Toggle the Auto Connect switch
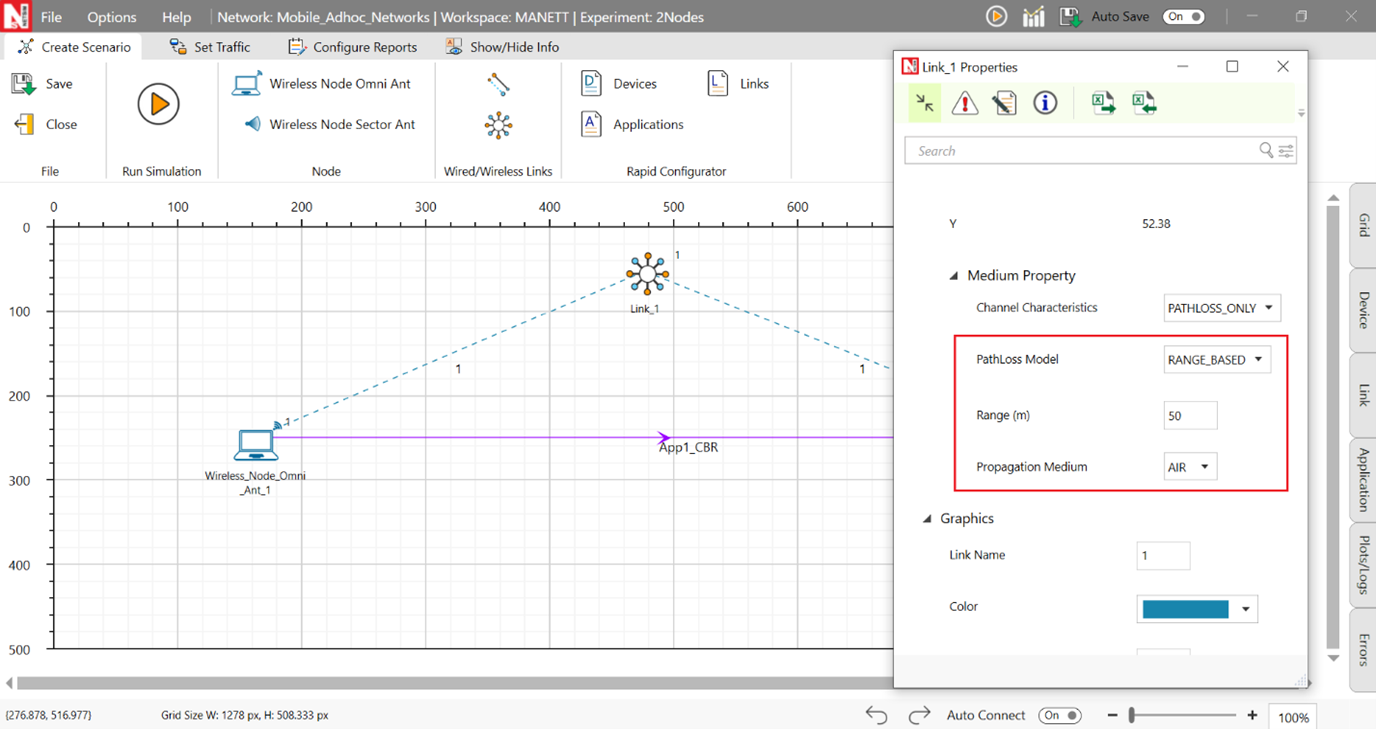 1060,715
